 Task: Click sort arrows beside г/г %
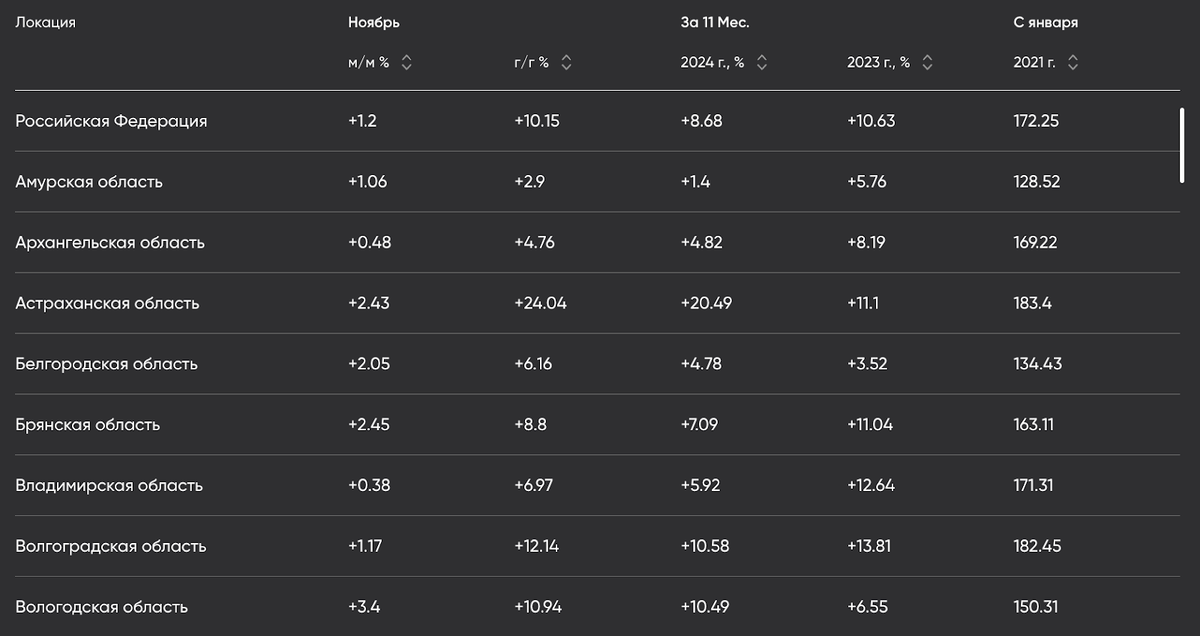pos(566,63)
